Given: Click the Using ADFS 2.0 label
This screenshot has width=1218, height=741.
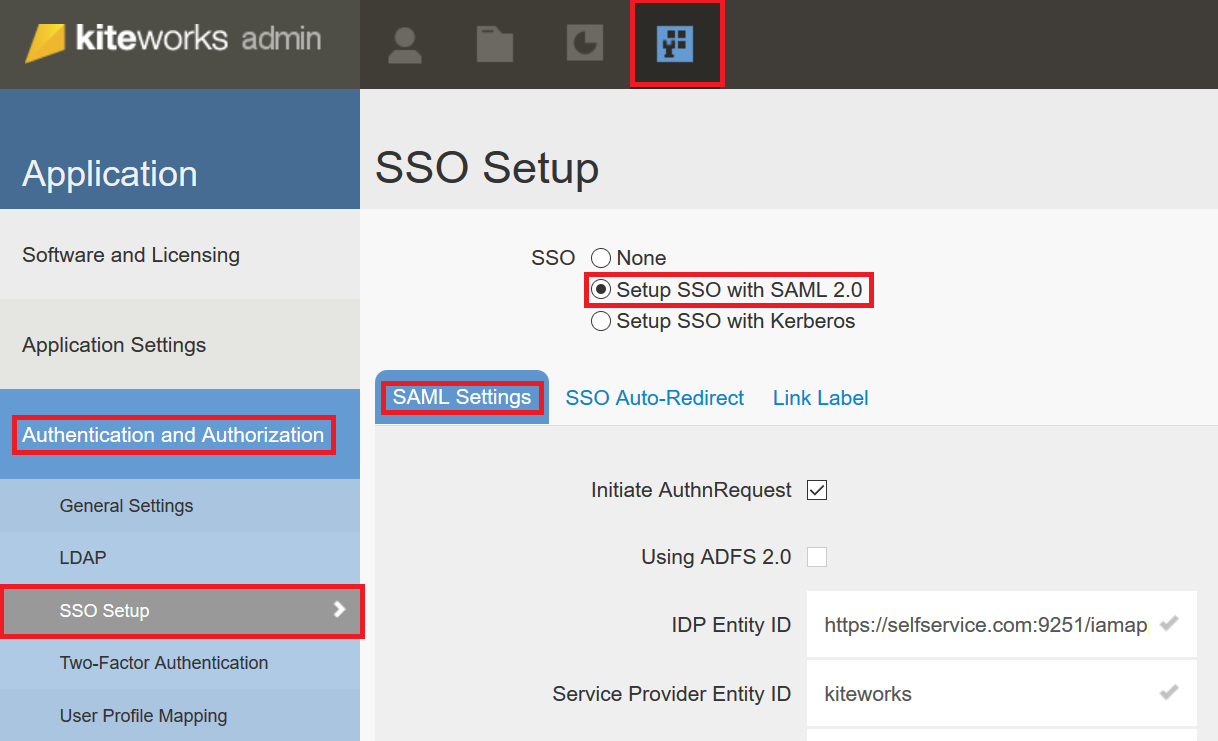Looking at the screenshot, I should (x=716, y=557).
